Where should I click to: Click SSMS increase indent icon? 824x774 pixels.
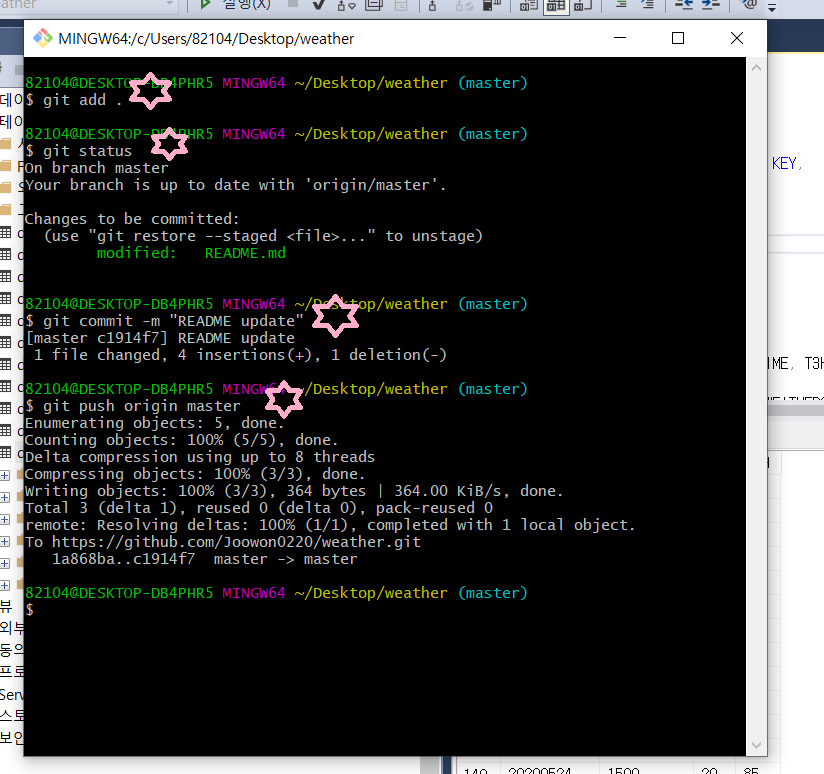point(710,4)
